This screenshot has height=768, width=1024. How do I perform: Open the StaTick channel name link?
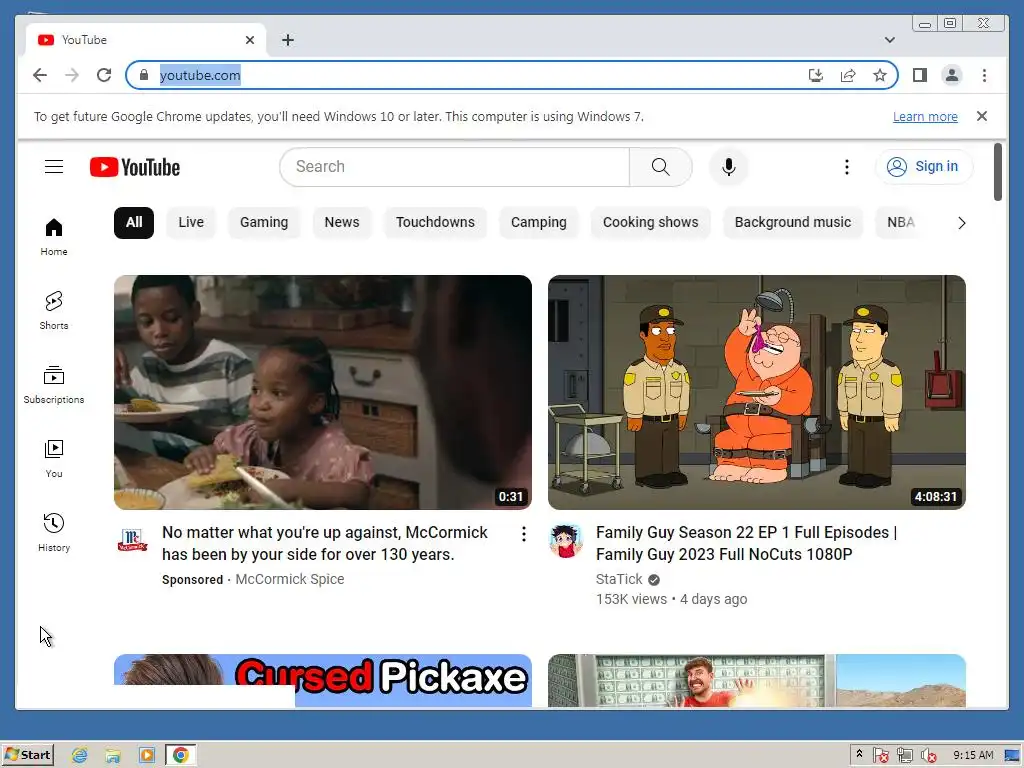coord(618,579)
